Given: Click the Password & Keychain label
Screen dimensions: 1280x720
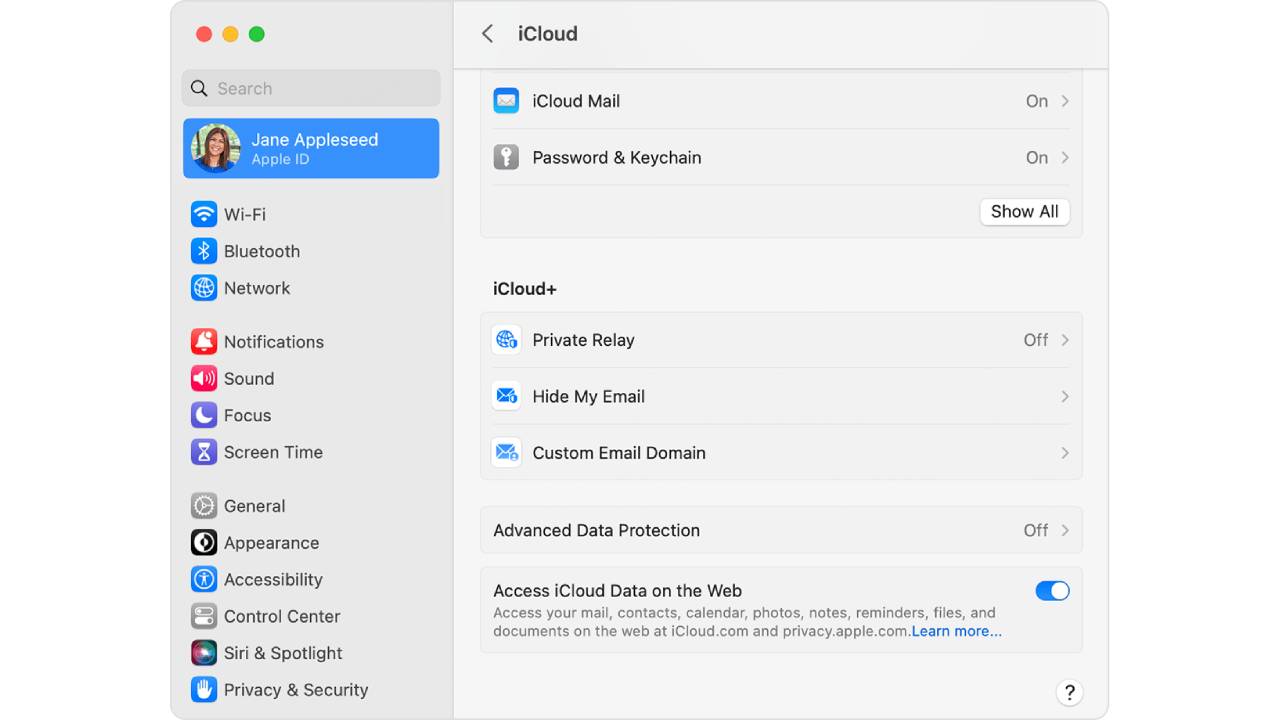Looking at the screenshot, I should coord(617,157).
